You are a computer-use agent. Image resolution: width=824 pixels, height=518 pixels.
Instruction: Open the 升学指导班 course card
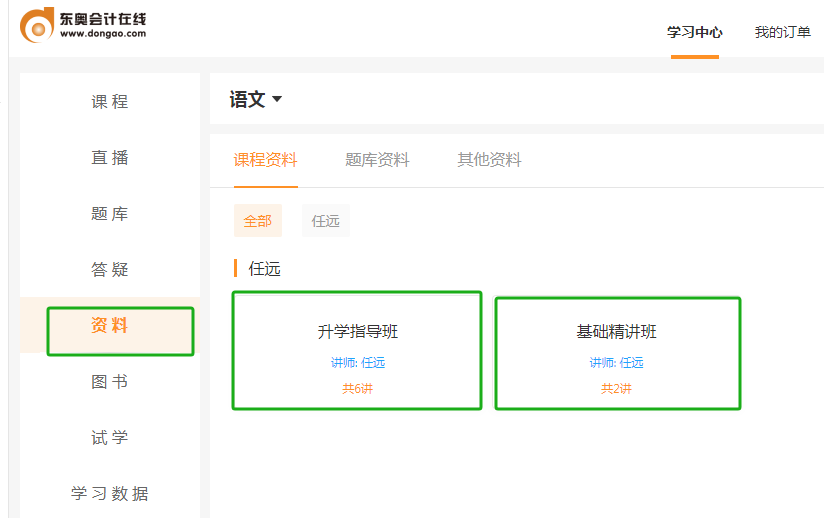click(357, 350)
